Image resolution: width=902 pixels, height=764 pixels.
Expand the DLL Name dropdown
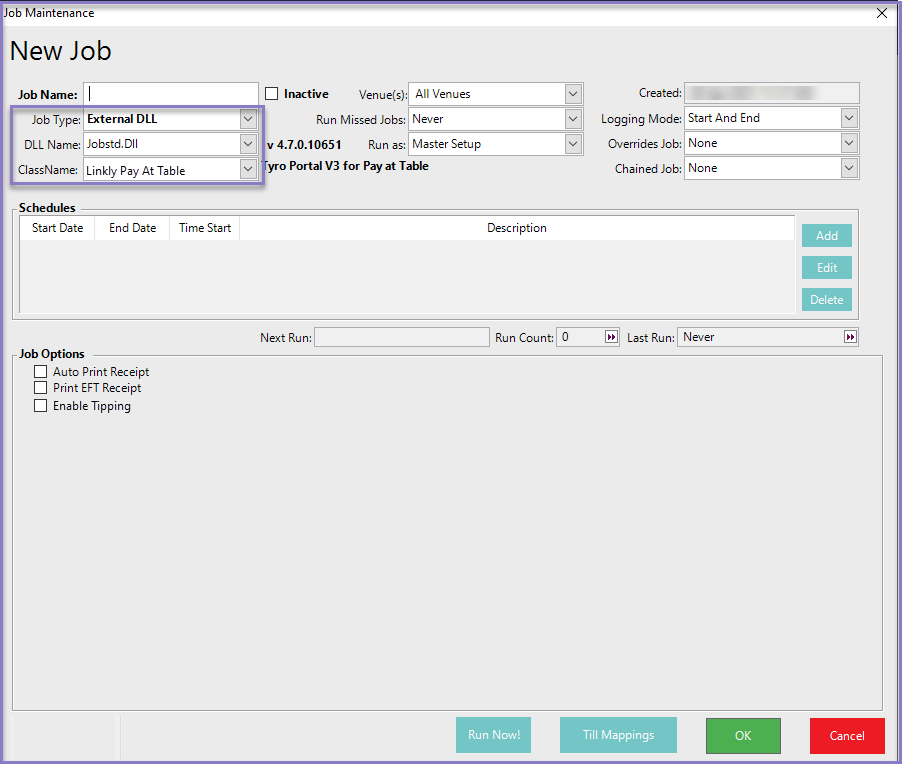[248, 144]
